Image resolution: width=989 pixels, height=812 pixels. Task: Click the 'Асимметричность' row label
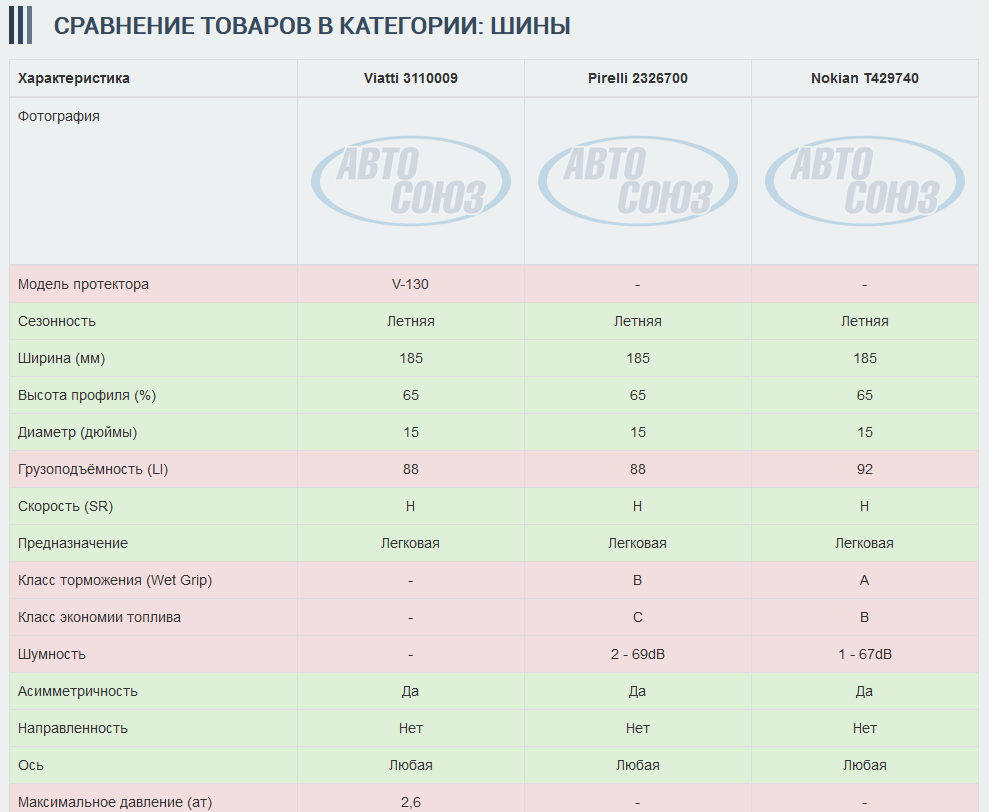tap(78, 691)
